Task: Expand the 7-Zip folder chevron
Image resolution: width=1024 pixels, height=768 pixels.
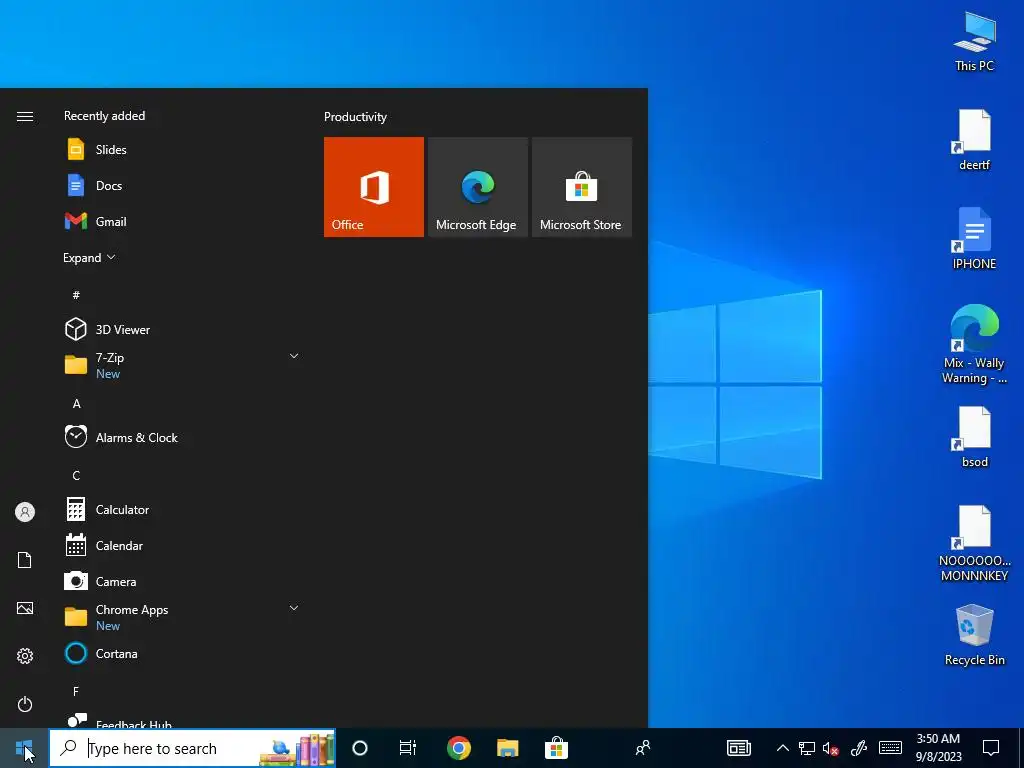Action: (x=294, y=356)
